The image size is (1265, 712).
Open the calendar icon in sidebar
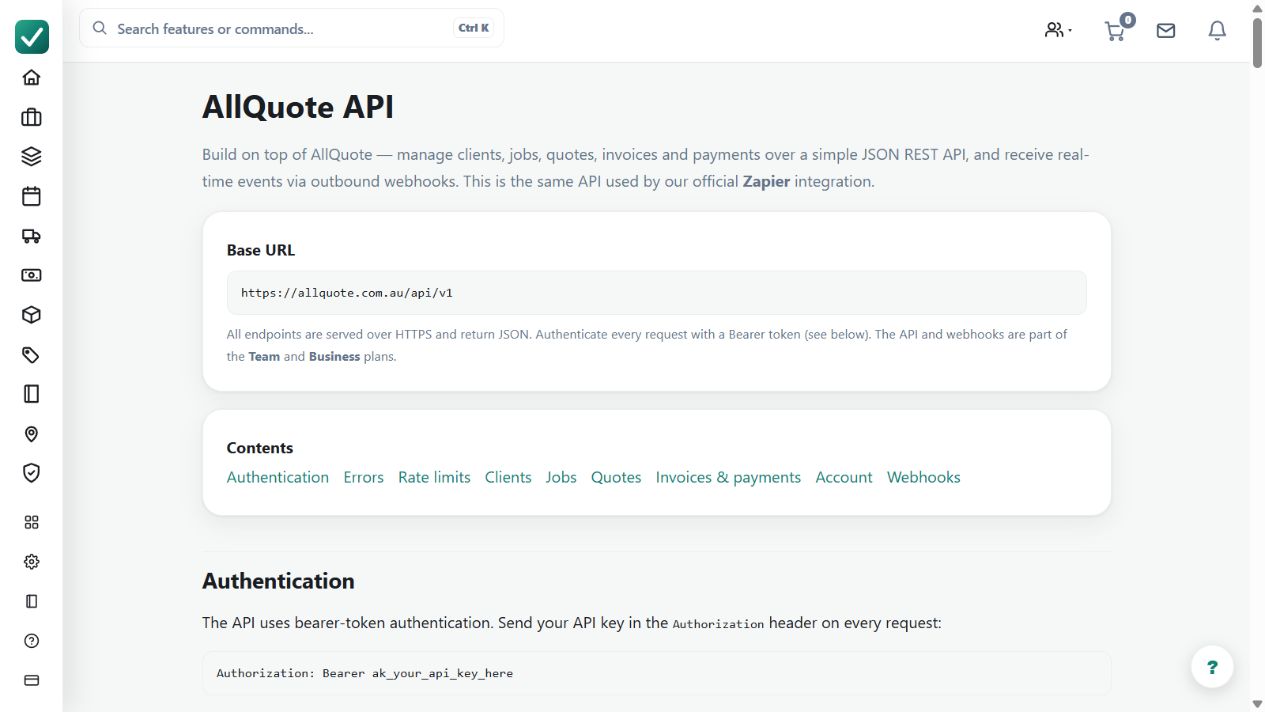(x=31, y=196)
